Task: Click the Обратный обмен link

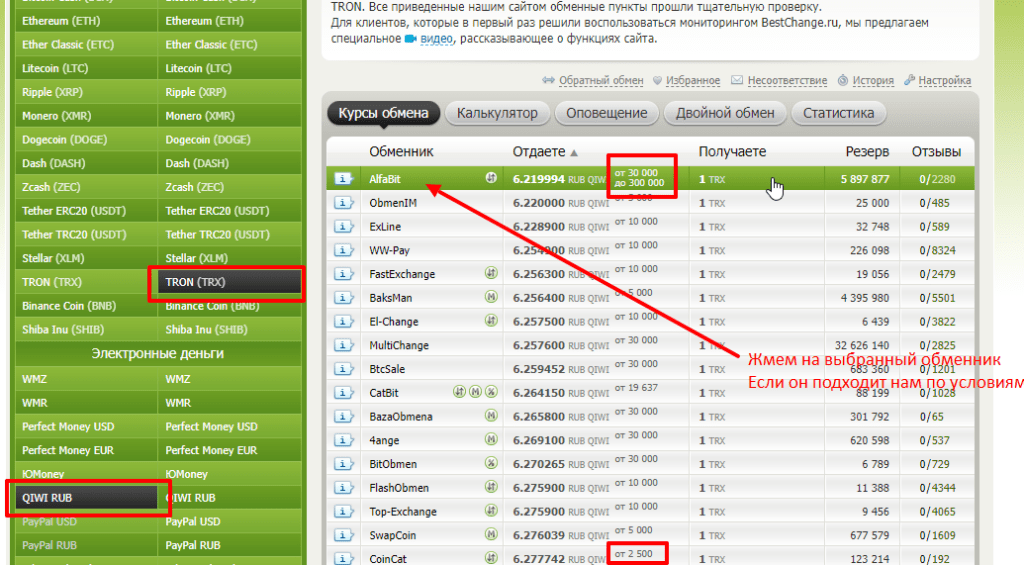Action: pos(601,80)
